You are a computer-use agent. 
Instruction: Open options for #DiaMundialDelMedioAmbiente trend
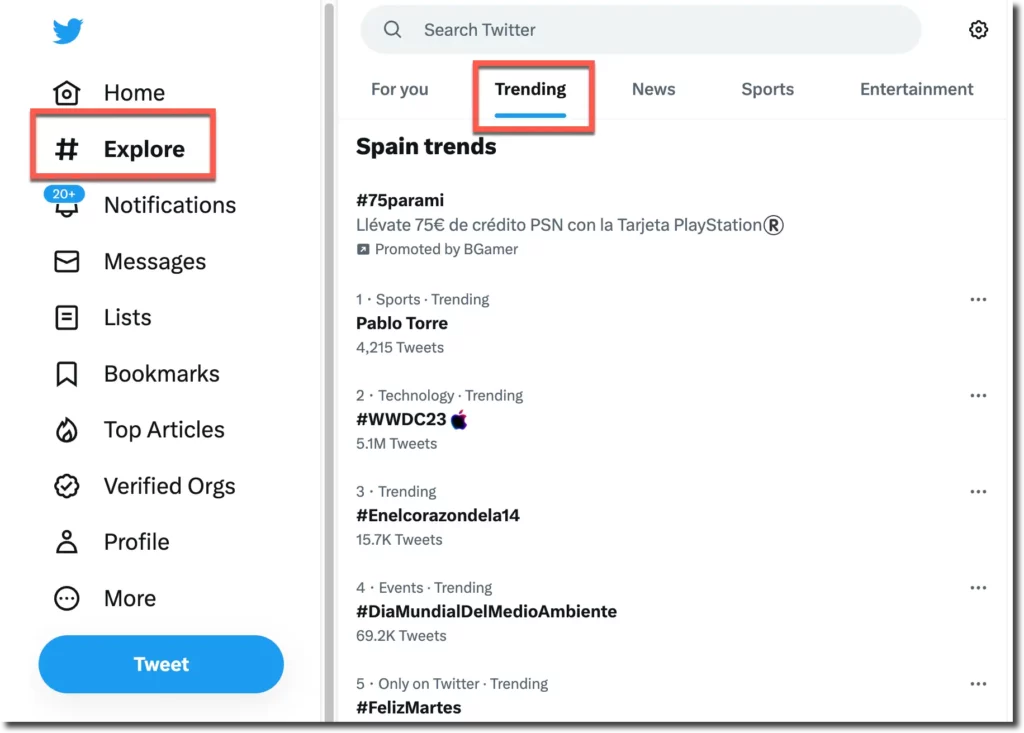(x=978, y=587)
